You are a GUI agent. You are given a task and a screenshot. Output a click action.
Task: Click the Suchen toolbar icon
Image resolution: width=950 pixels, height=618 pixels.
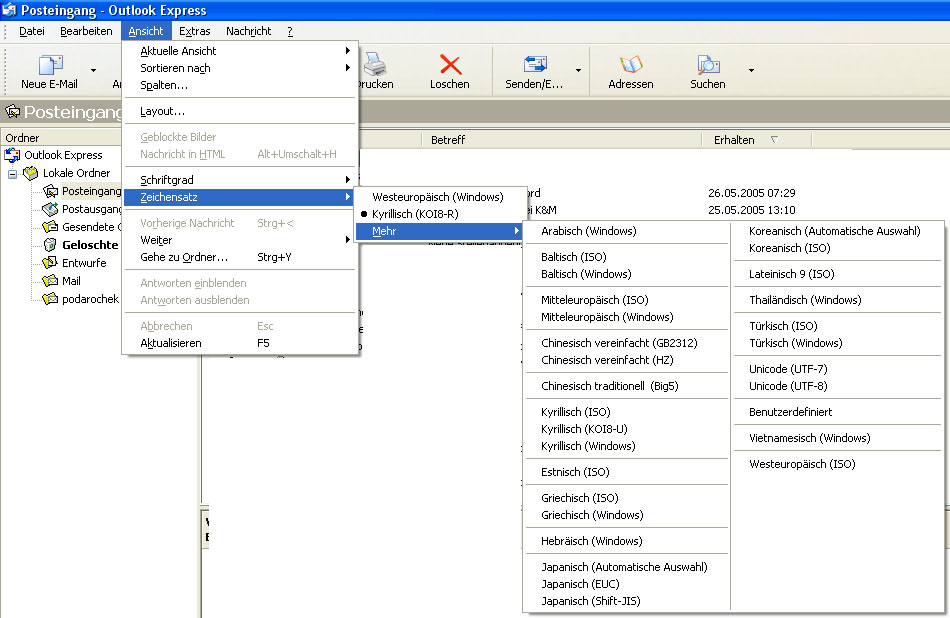point(708,64)
